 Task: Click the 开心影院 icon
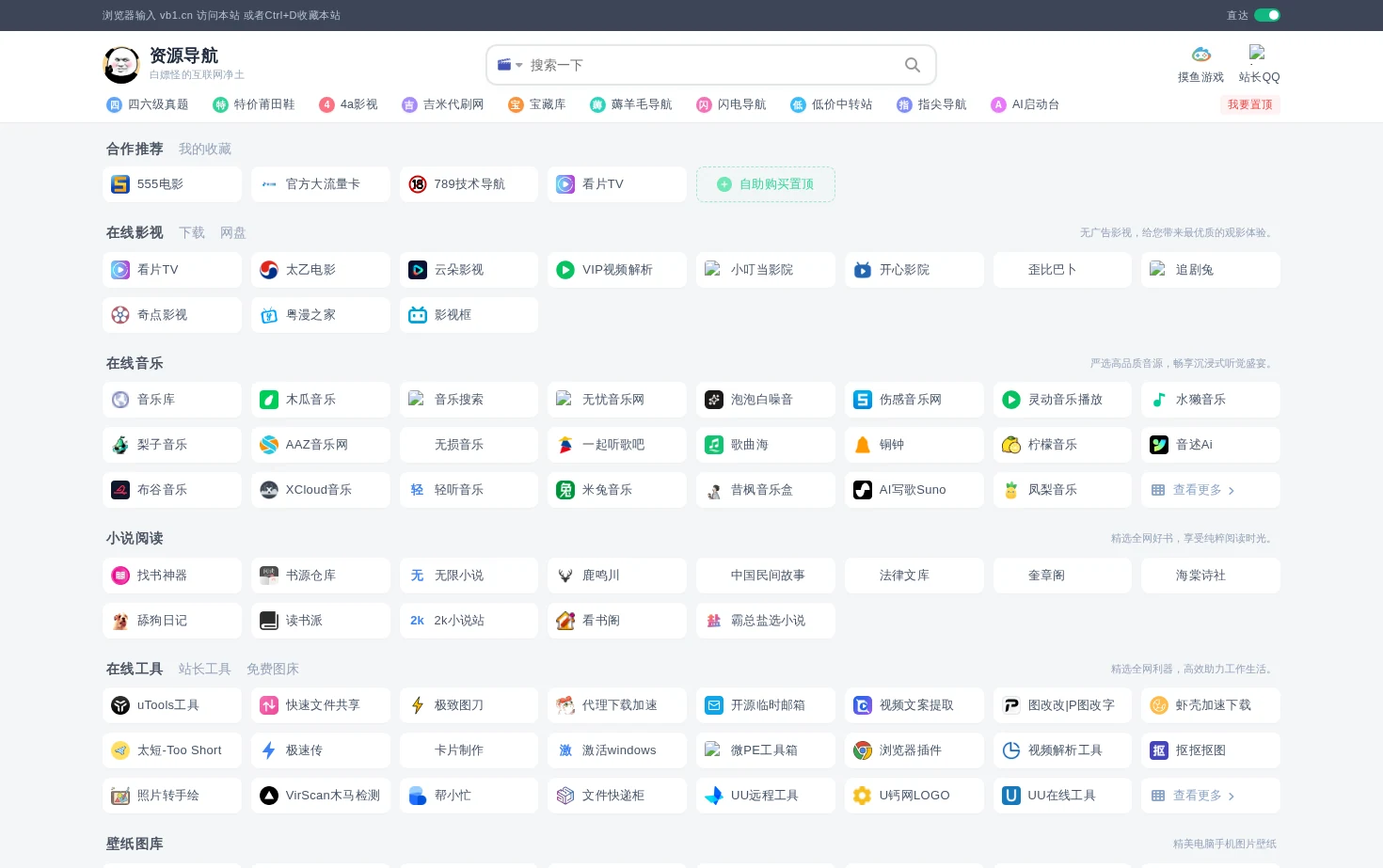pyautogui.click(x=863, y=270)
